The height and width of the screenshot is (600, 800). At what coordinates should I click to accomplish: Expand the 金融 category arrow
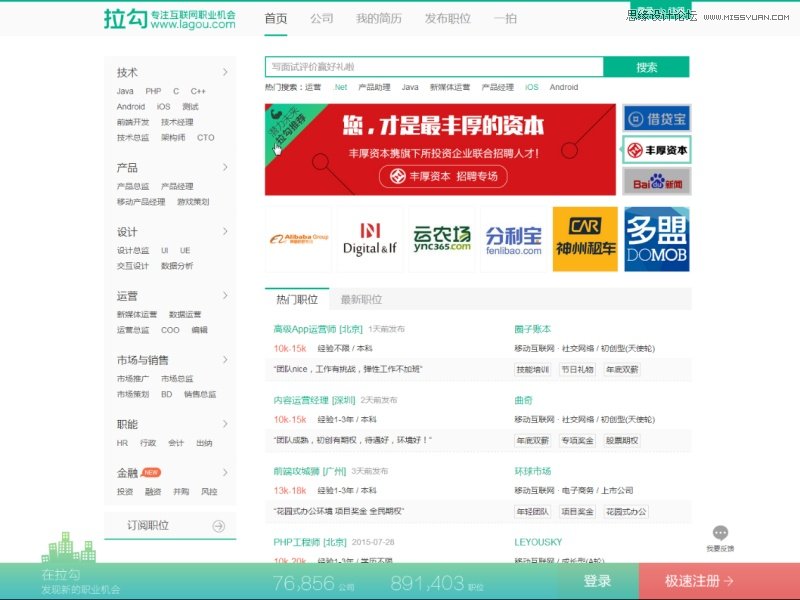coord(225,472)
